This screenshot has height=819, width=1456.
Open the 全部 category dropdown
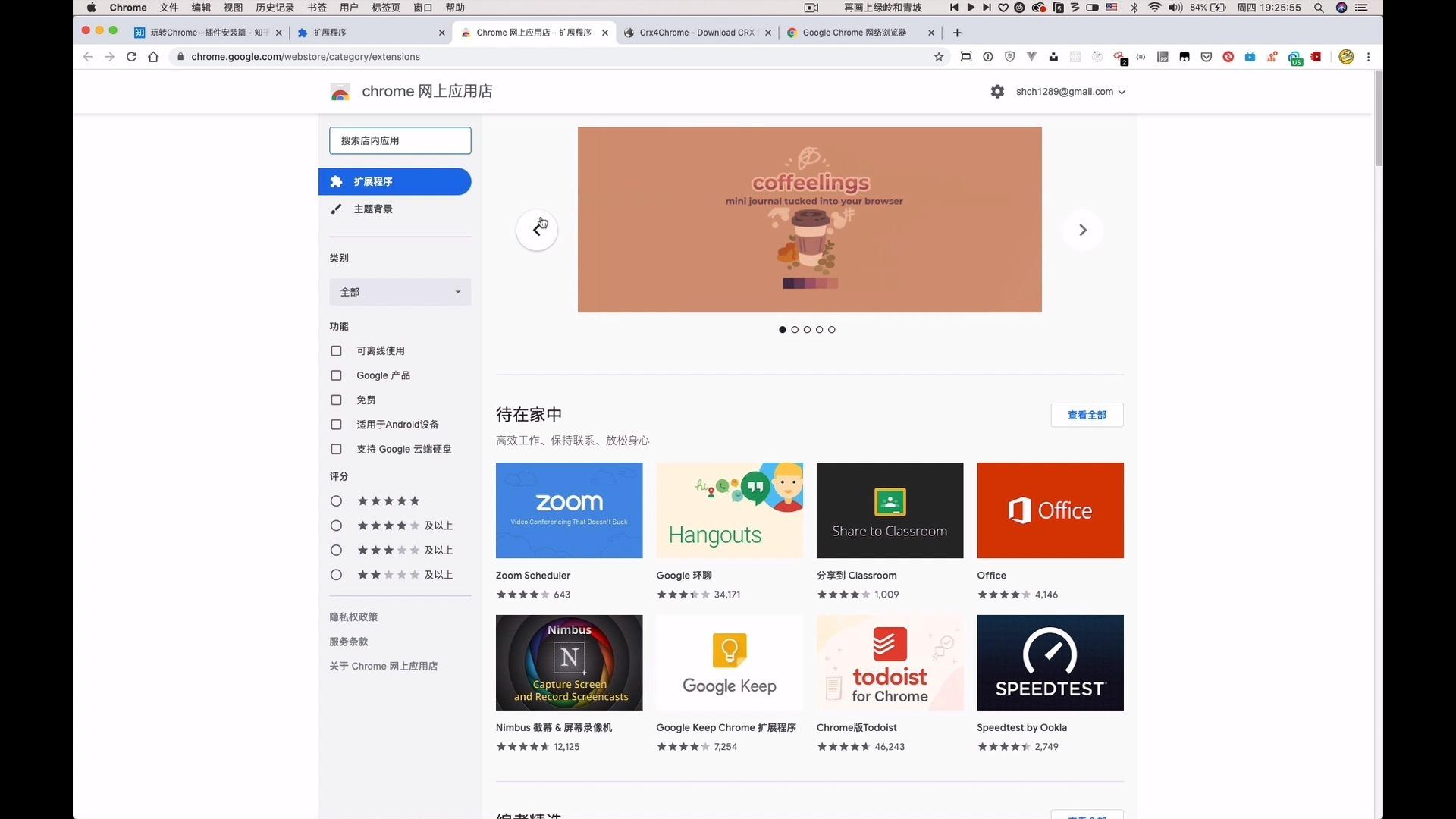pyautogui.click(x=400, y=292)
